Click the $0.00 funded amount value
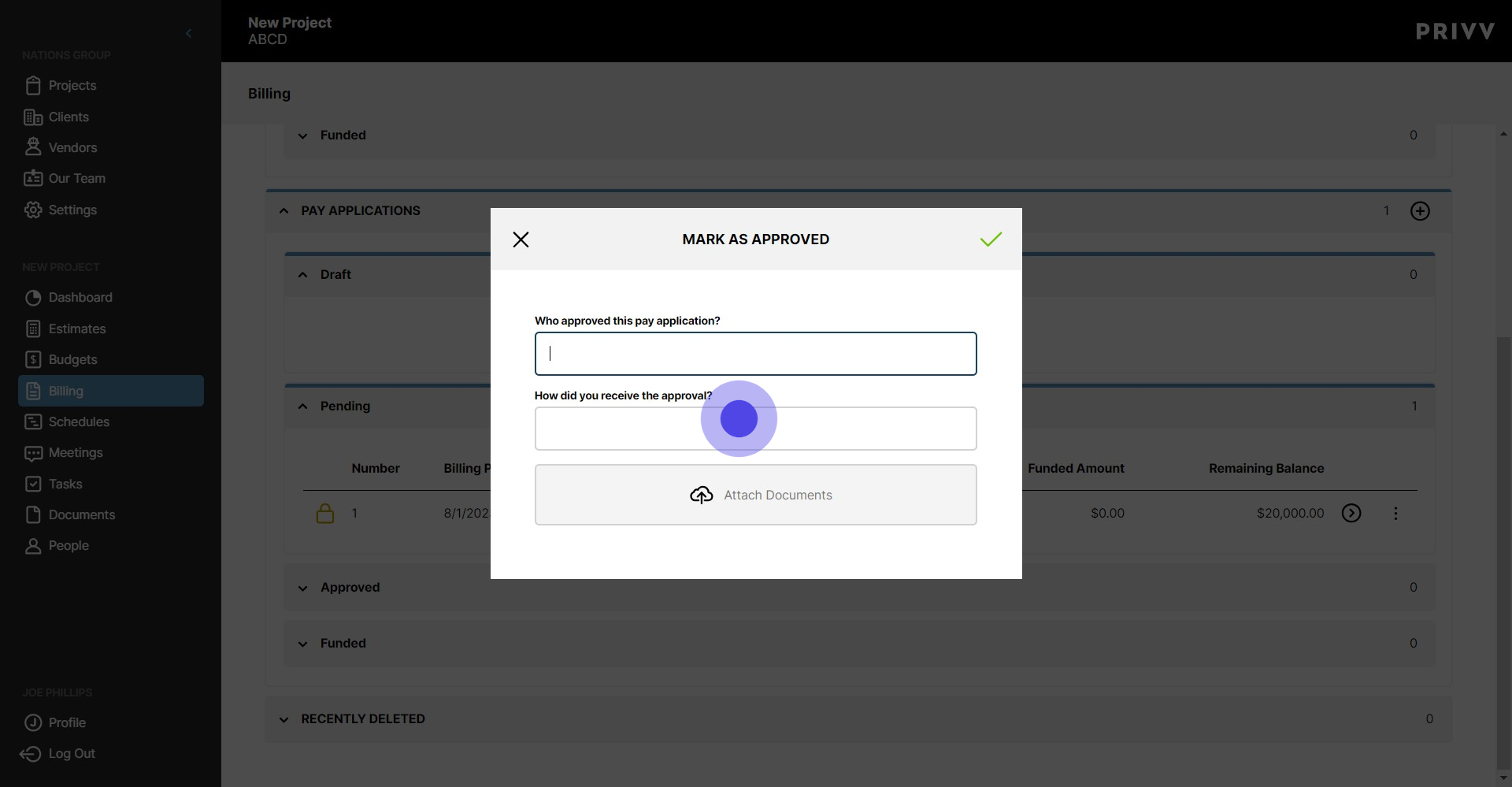The height and width of the screenshot is (787, 1512). click(1107, 513)
